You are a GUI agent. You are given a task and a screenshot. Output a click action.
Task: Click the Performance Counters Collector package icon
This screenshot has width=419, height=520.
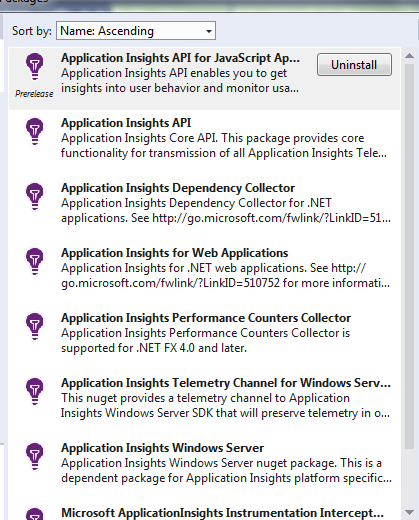pos(35,327)
